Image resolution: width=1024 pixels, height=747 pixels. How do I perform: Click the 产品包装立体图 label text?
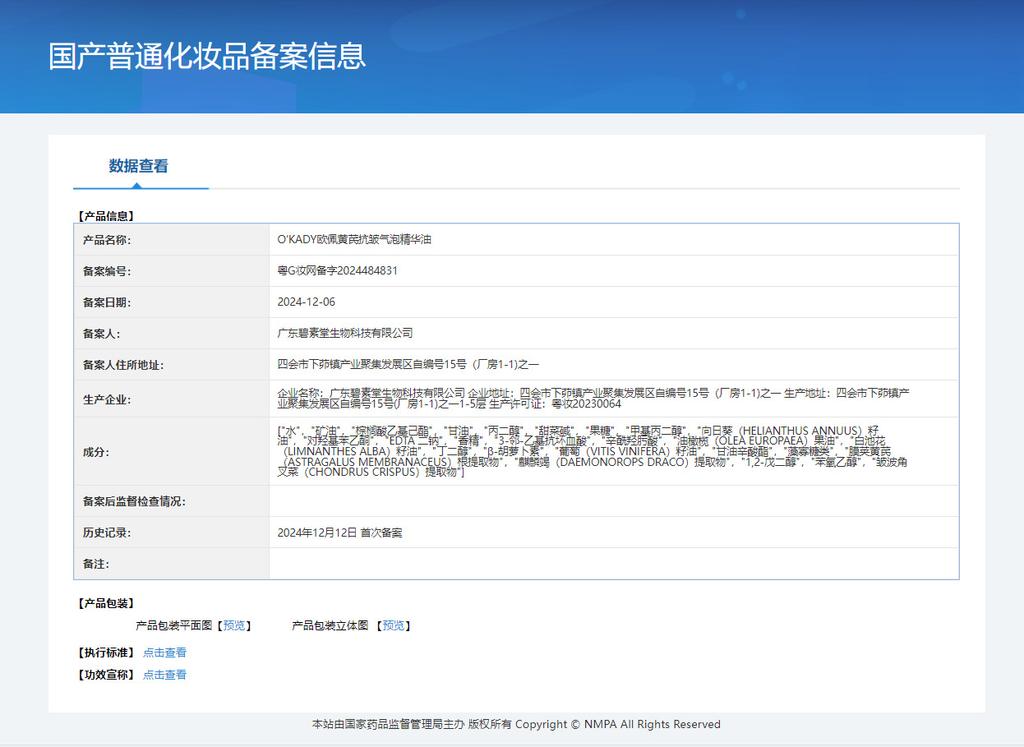(330, 626)
